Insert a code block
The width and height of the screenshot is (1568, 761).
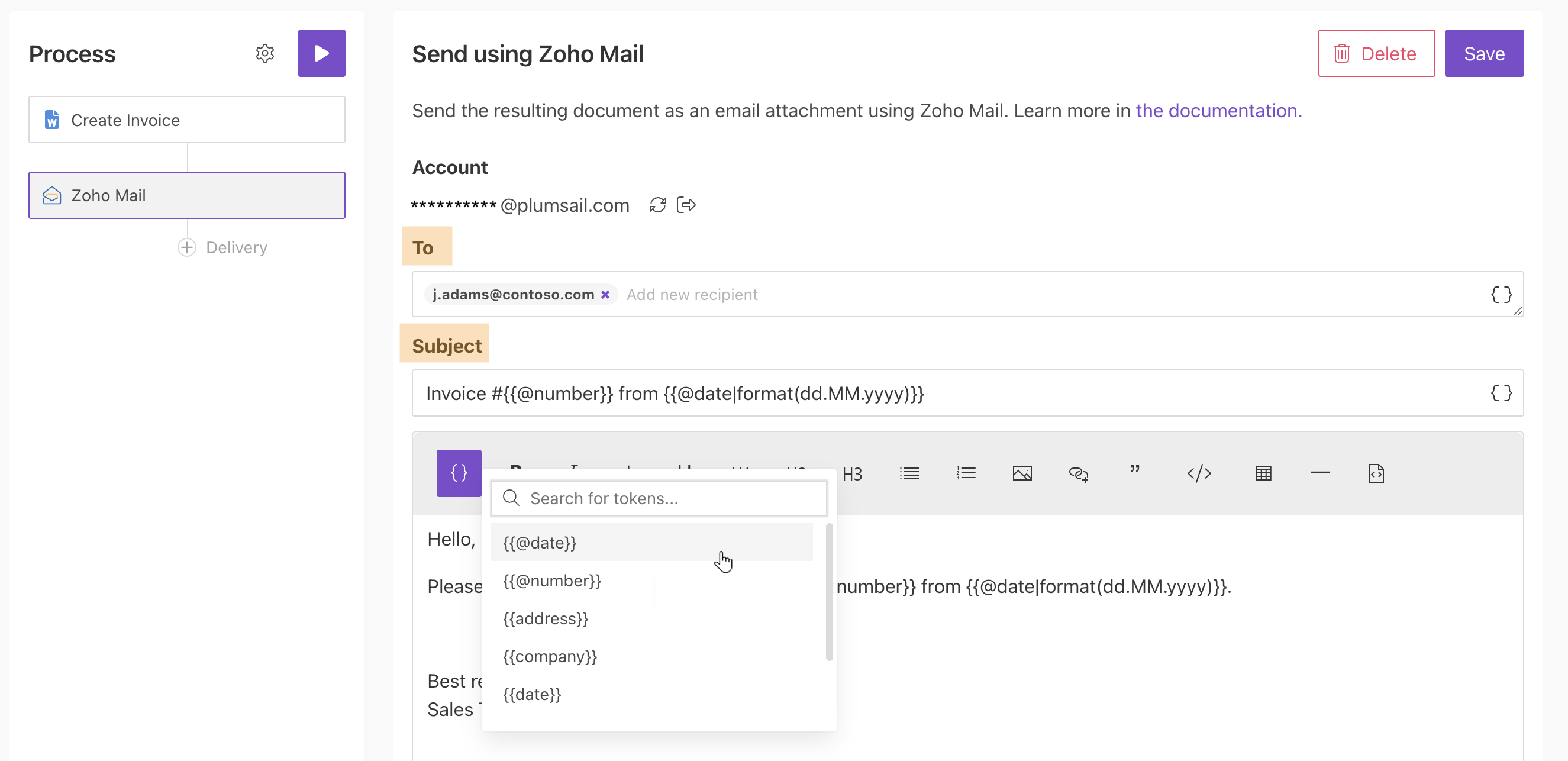pyautogui.click(x=1199, y=473)
